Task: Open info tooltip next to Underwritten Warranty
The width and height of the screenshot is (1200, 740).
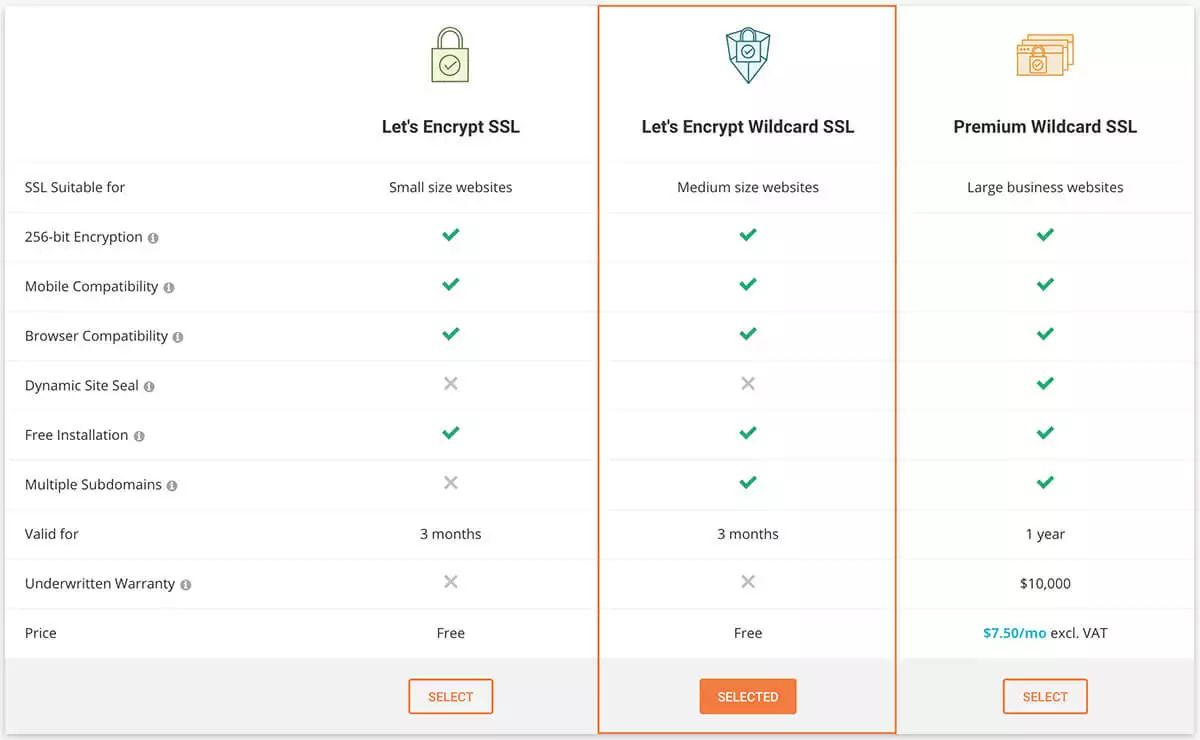Action: 184,584
